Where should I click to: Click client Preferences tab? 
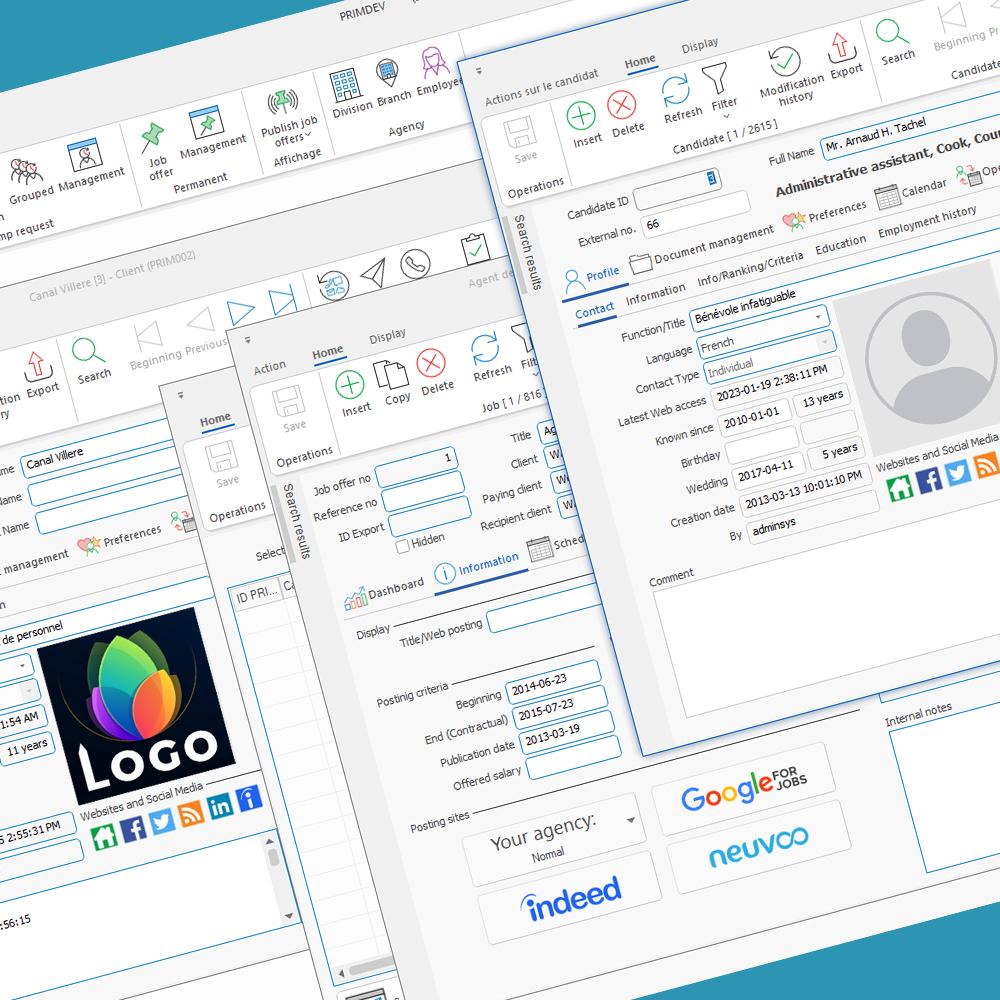[121, 541]
